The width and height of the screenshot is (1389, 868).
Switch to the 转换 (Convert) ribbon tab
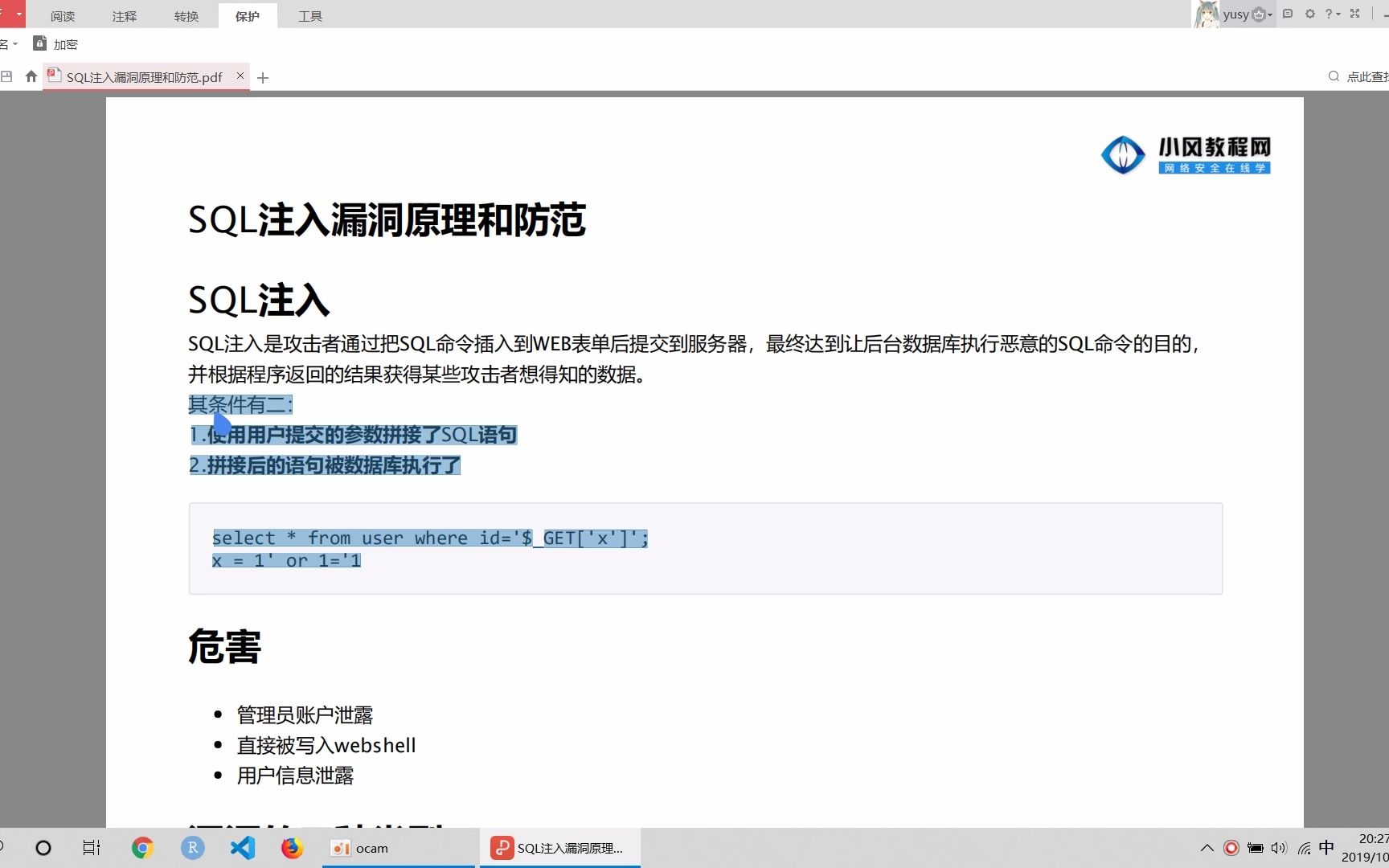tap(186, 16)
